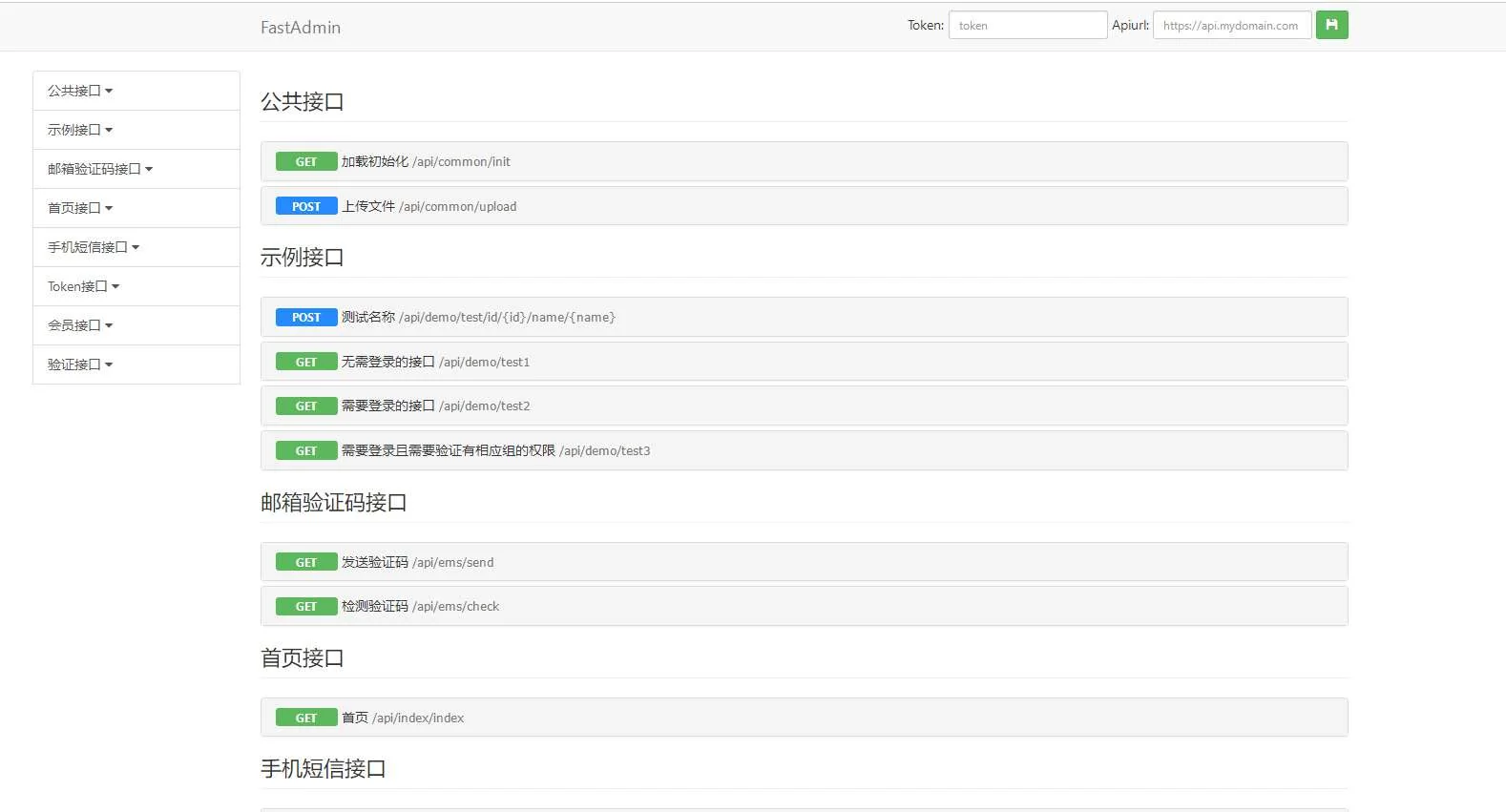
Task: Click the Token input field
Action: click(1027, 26)
